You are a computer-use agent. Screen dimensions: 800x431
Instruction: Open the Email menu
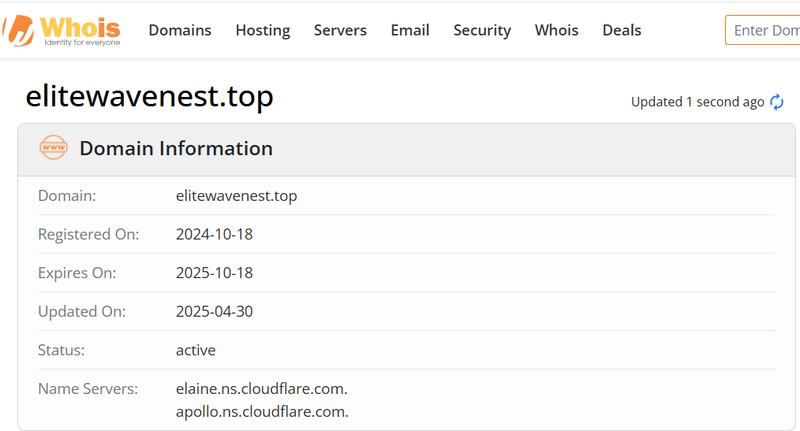click(410, 30)
